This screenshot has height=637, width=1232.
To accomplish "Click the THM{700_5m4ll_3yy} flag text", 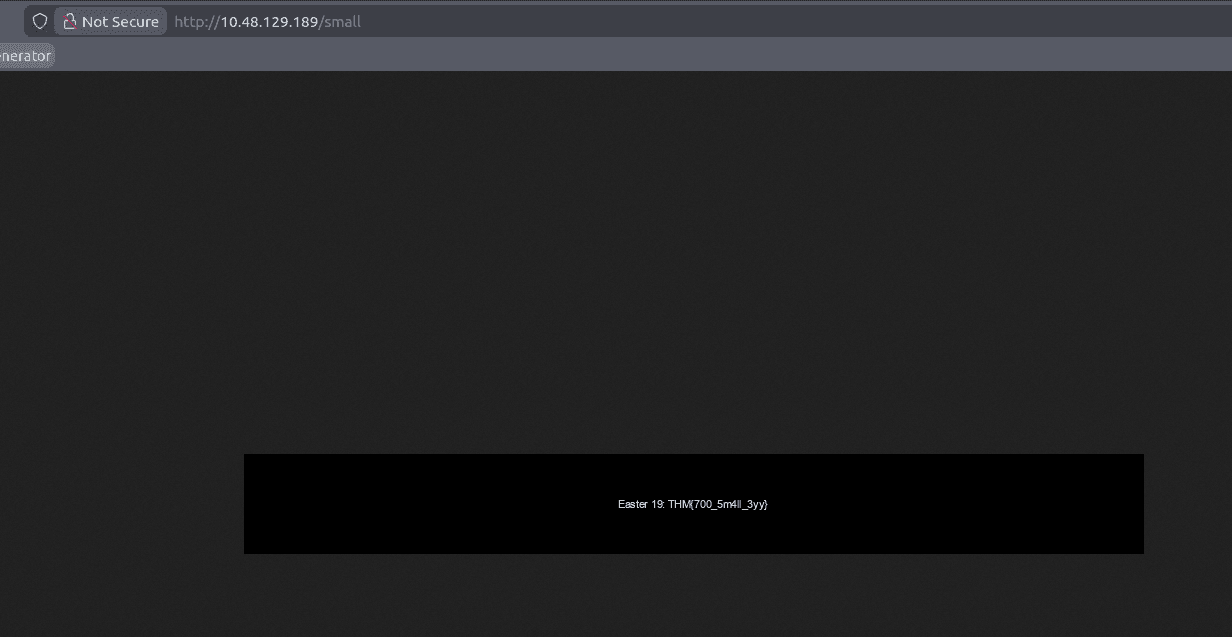I will click(718, 504).
